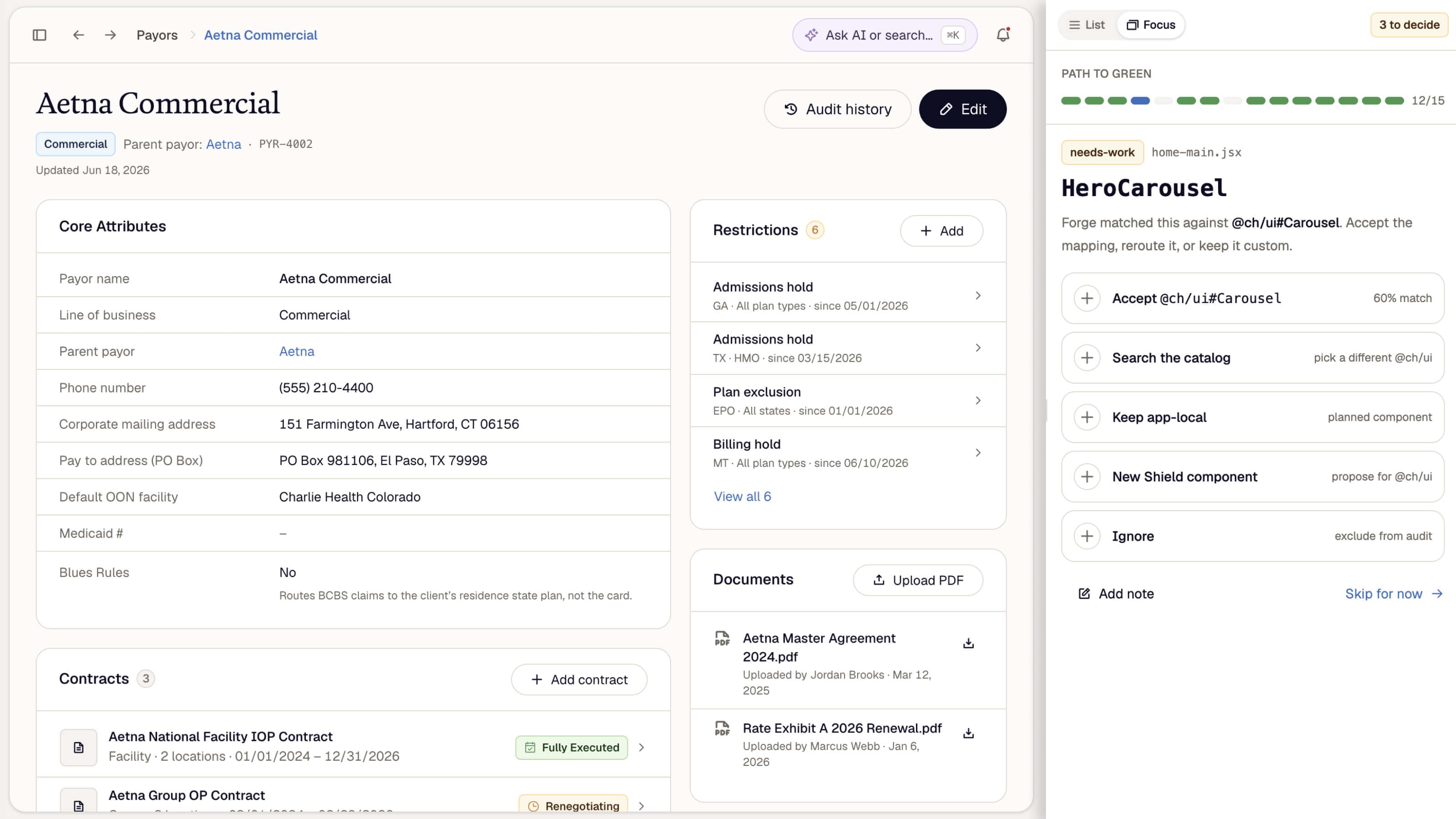Click the 3 to decide badge
The height and width of the screenshot is (819, 1456).
[x=1409, y=25]
